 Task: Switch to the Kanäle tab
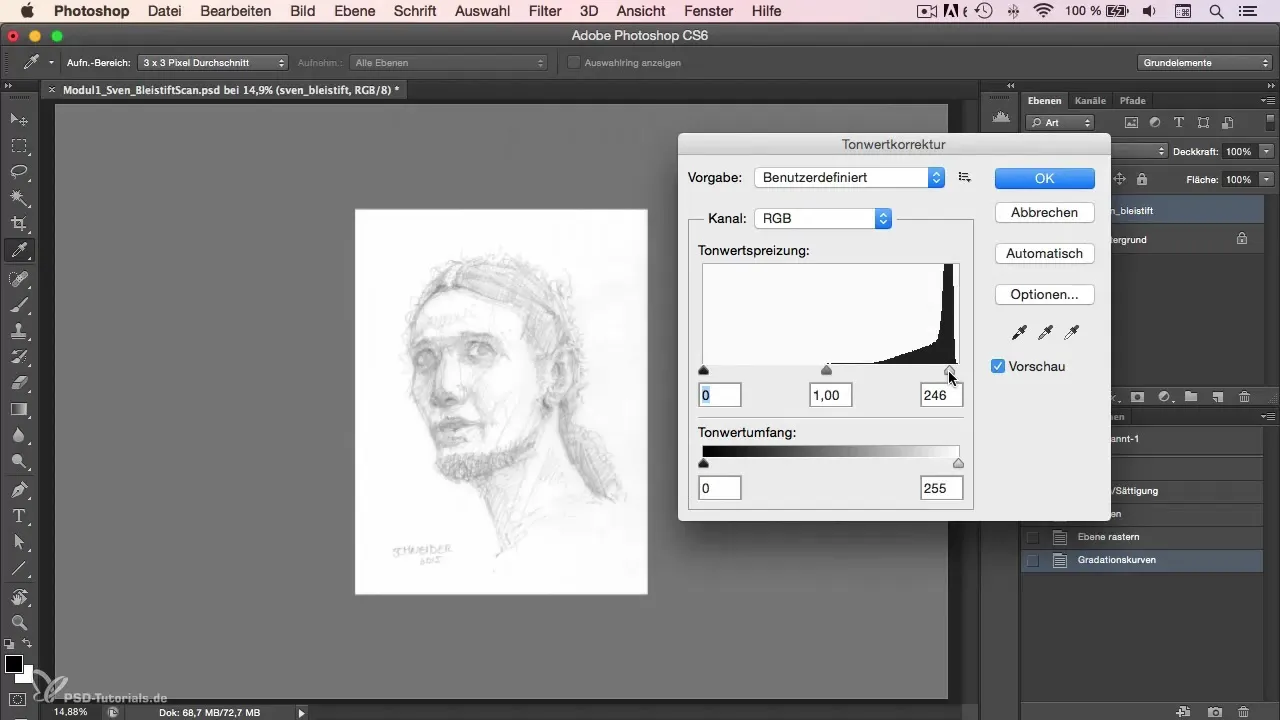click(x=1090, y=100)
